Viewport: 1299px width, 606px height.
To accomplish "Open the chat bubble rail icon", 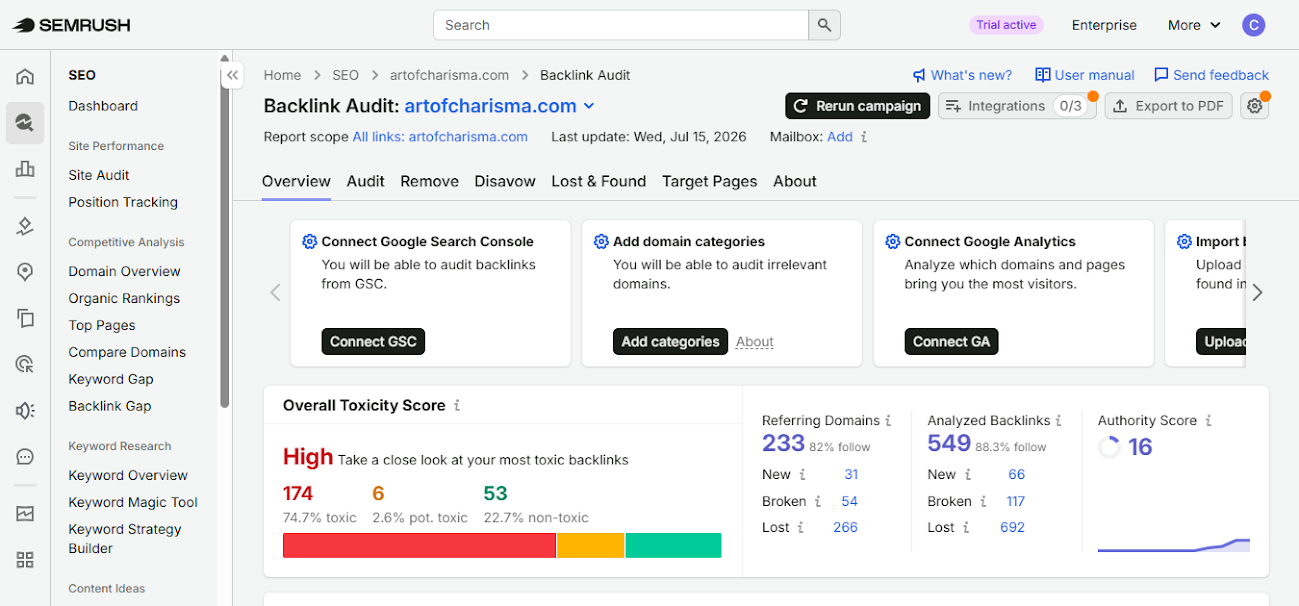I will tap(25, 456).
